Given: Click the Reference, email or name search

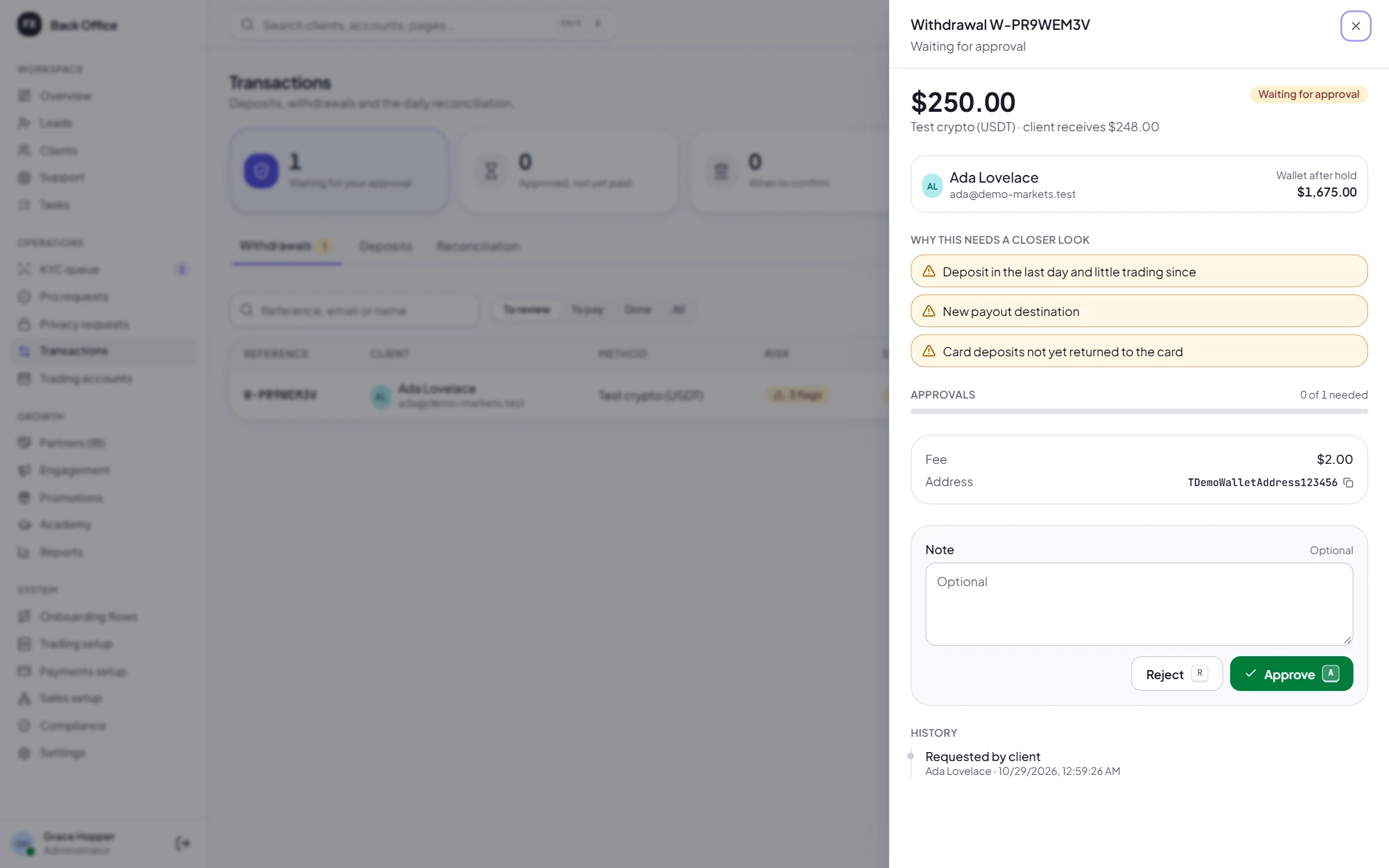Looking at the screenshot, I should pyautogui.click(x=354, y=310).
